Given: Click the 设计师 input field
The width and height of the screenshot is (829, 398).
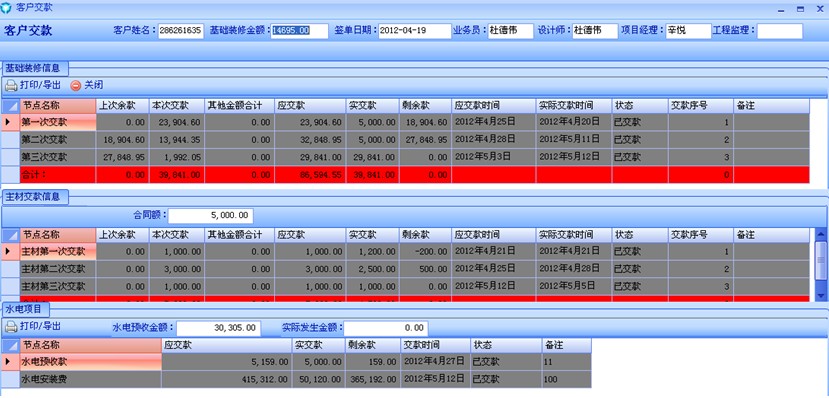Looking at the screenshot, I should [595, 31].
